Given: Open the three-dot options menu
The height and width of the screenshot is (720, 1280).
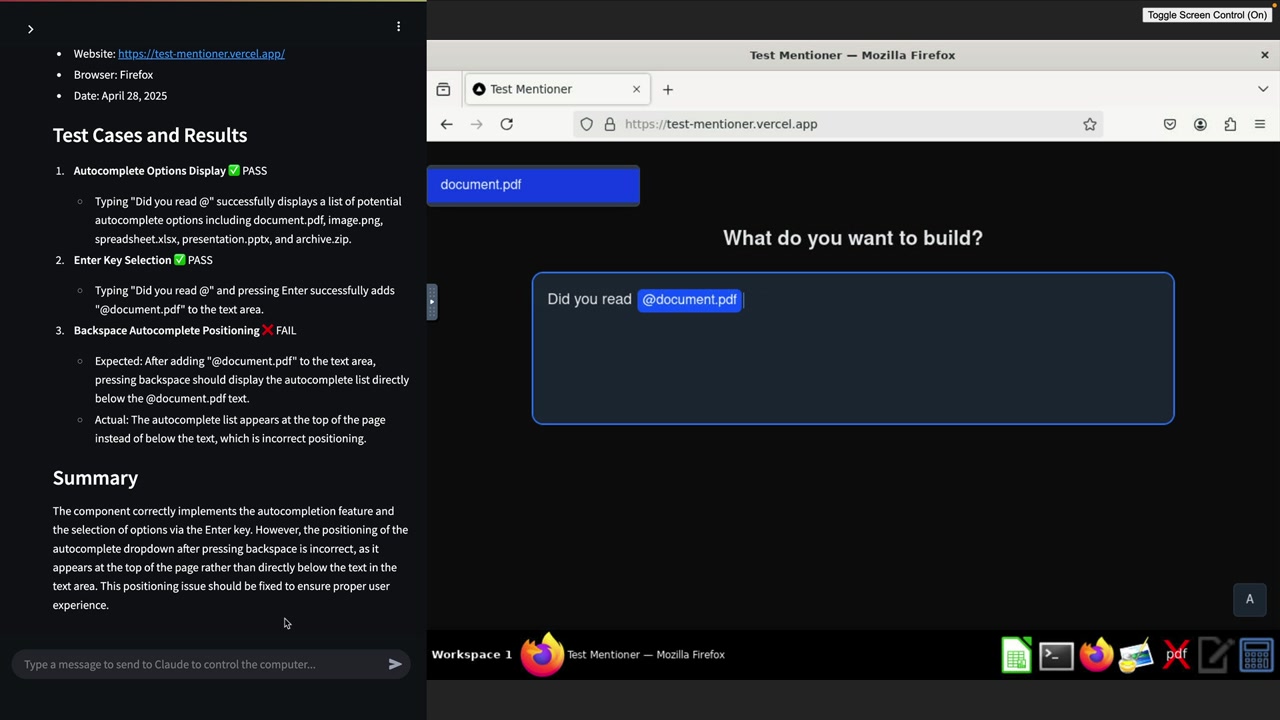Looking at the screenshot, I should pos(398,27).
